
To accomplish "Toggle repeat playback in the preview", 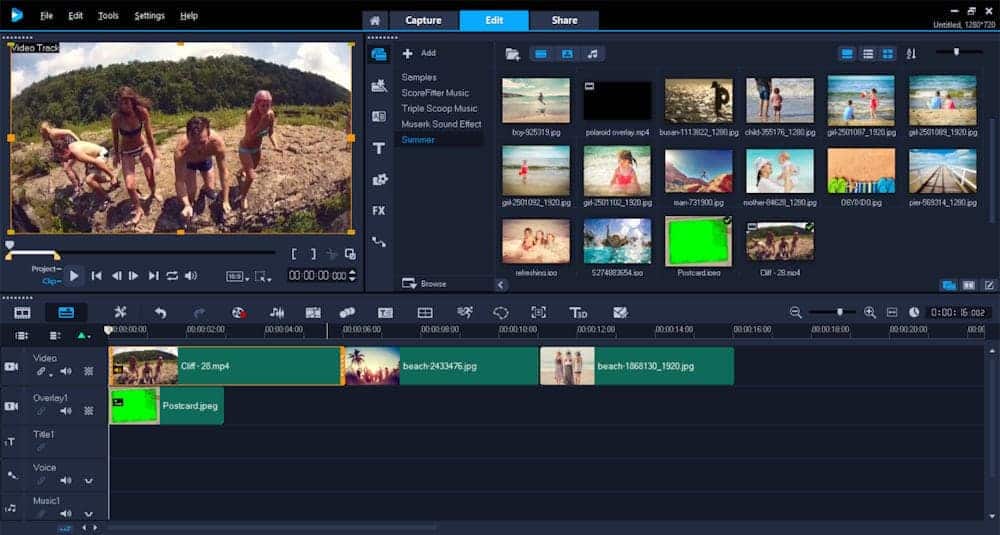I will 172,276.
